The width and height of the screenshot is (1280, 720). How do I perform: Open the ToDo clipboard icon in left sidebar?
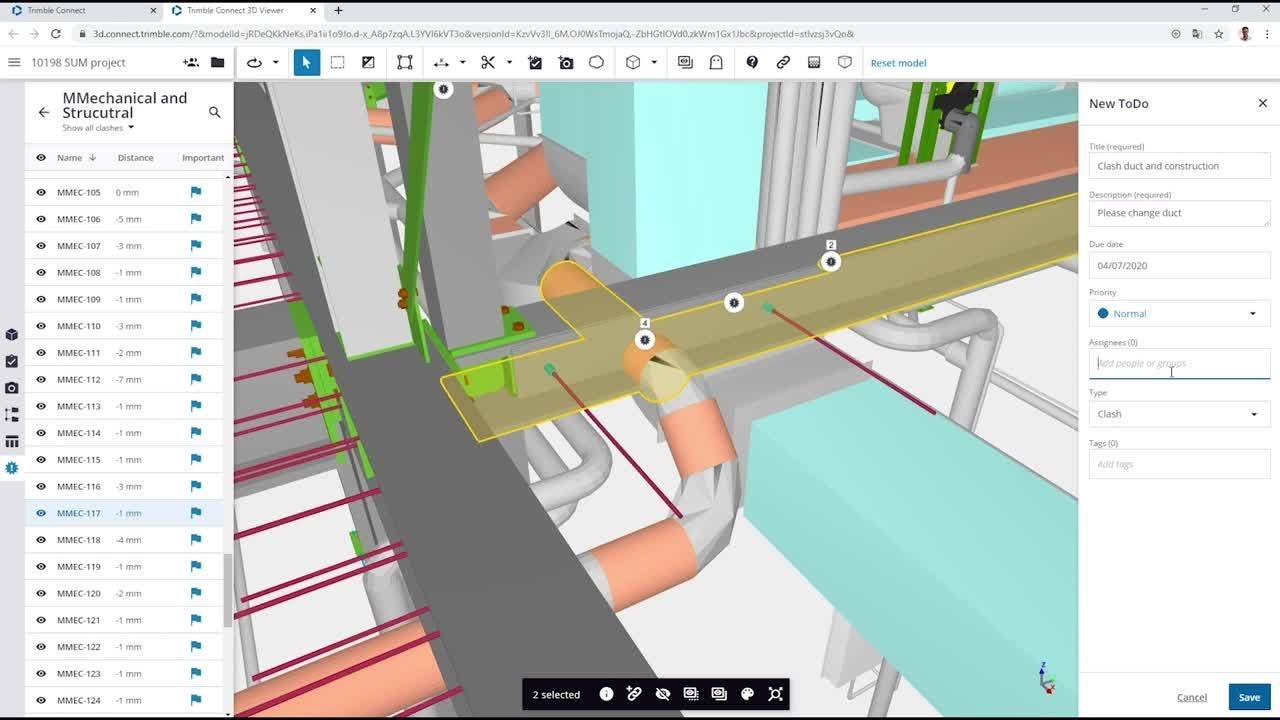point(12,360)
